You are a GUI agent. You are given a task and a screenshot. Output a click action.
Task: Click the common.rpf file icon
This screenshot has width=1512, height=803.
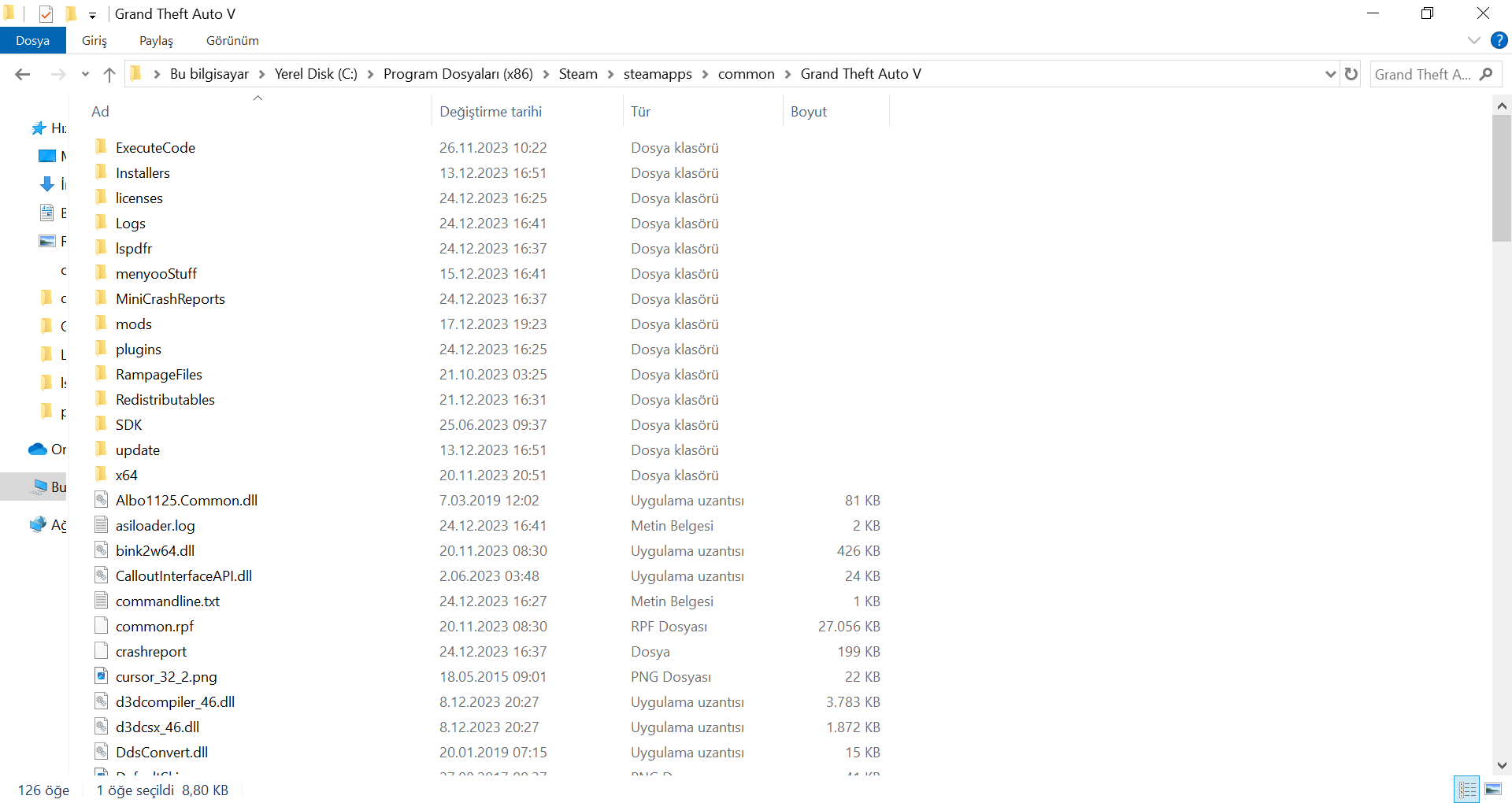pos(101,626)
